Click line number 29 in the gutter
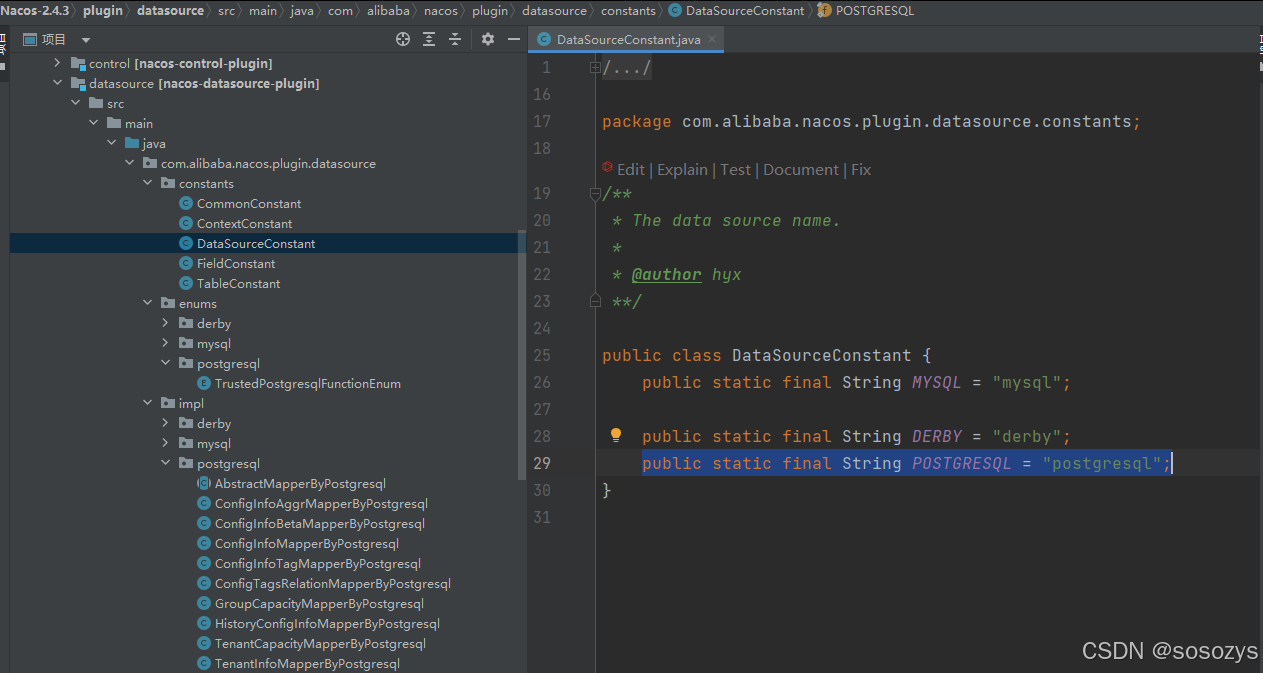The height and width of the screenshot is (673, 1263). pos(541,463)
